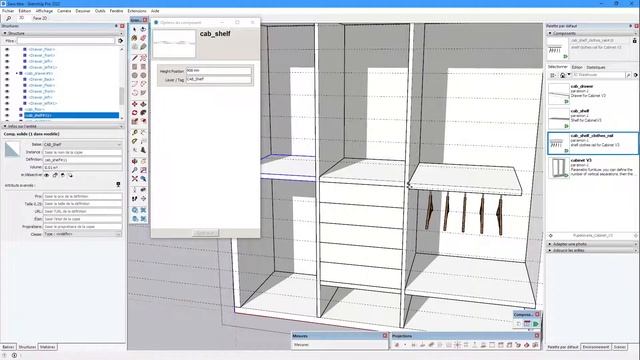Collapse the cab_drawer#5 tree node

(17, 73)
